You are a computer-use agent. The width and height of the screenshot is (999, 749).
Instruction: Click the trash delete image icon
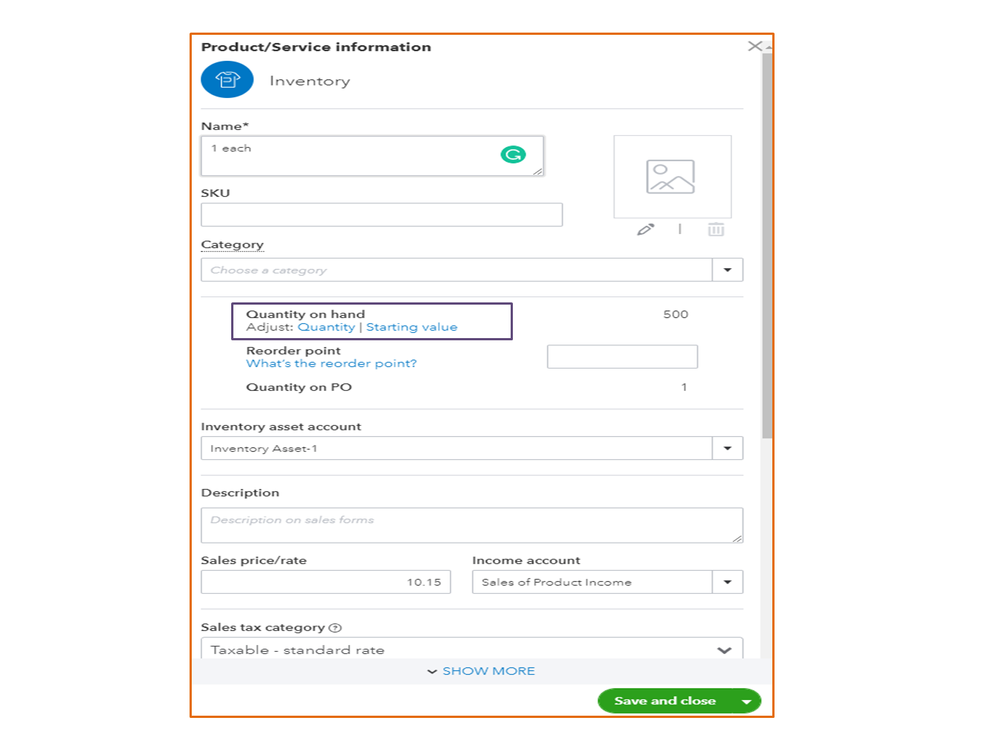tap(716, 229)
